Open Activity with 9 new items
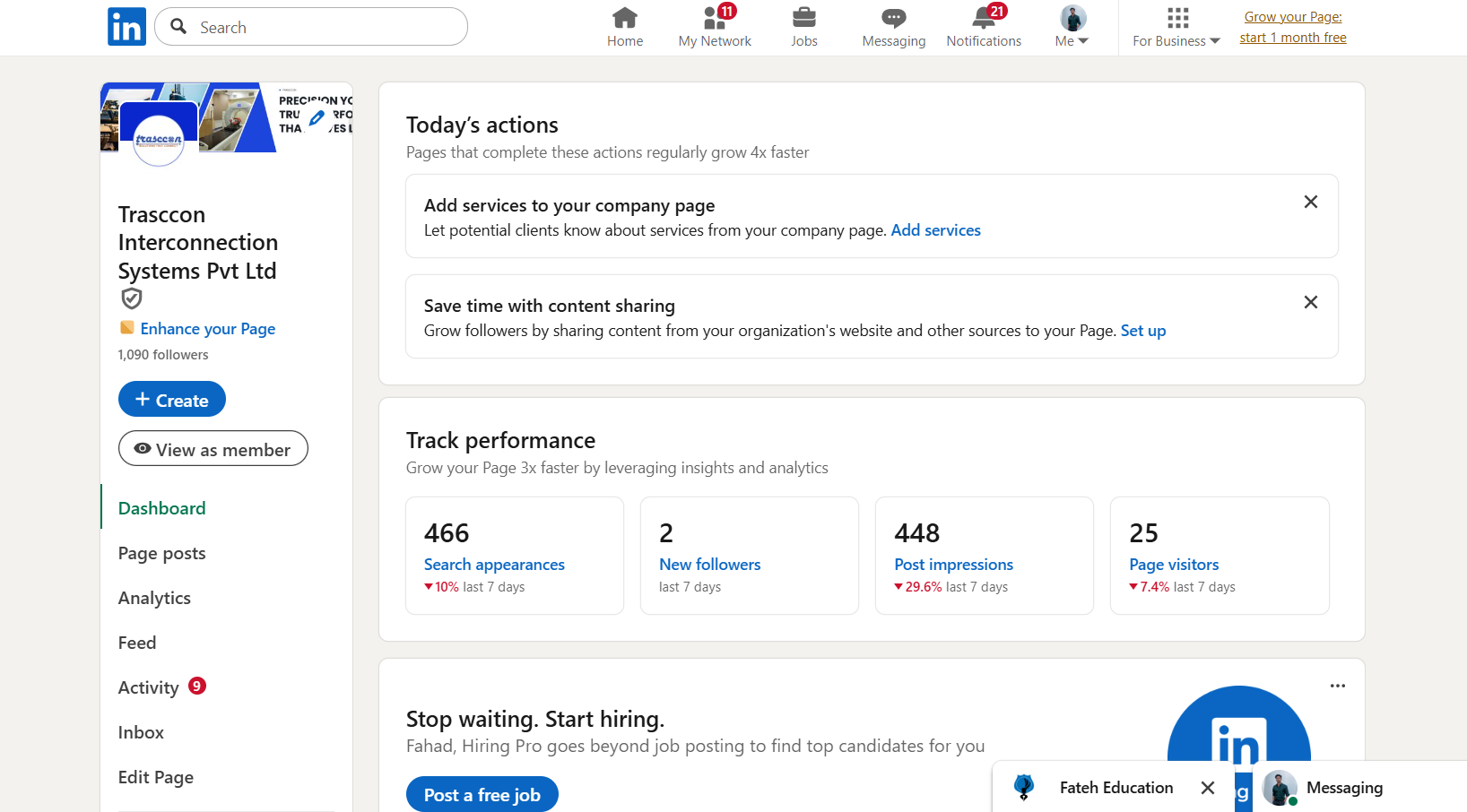1467x812 pixels. point(162,687)
